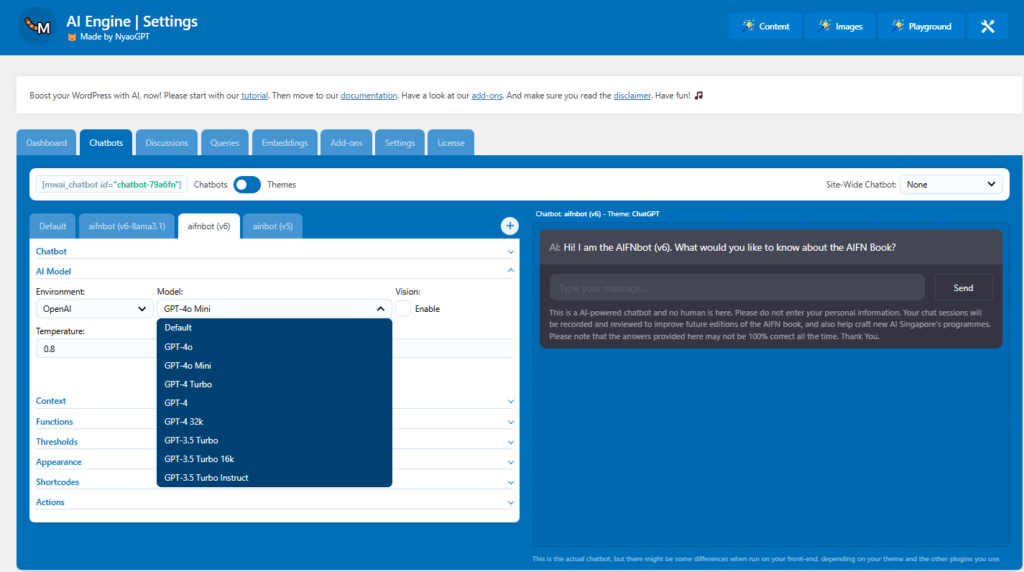Collapse the AI Model section
Screen dimensions: 1024x572
(x=510, y=271)
